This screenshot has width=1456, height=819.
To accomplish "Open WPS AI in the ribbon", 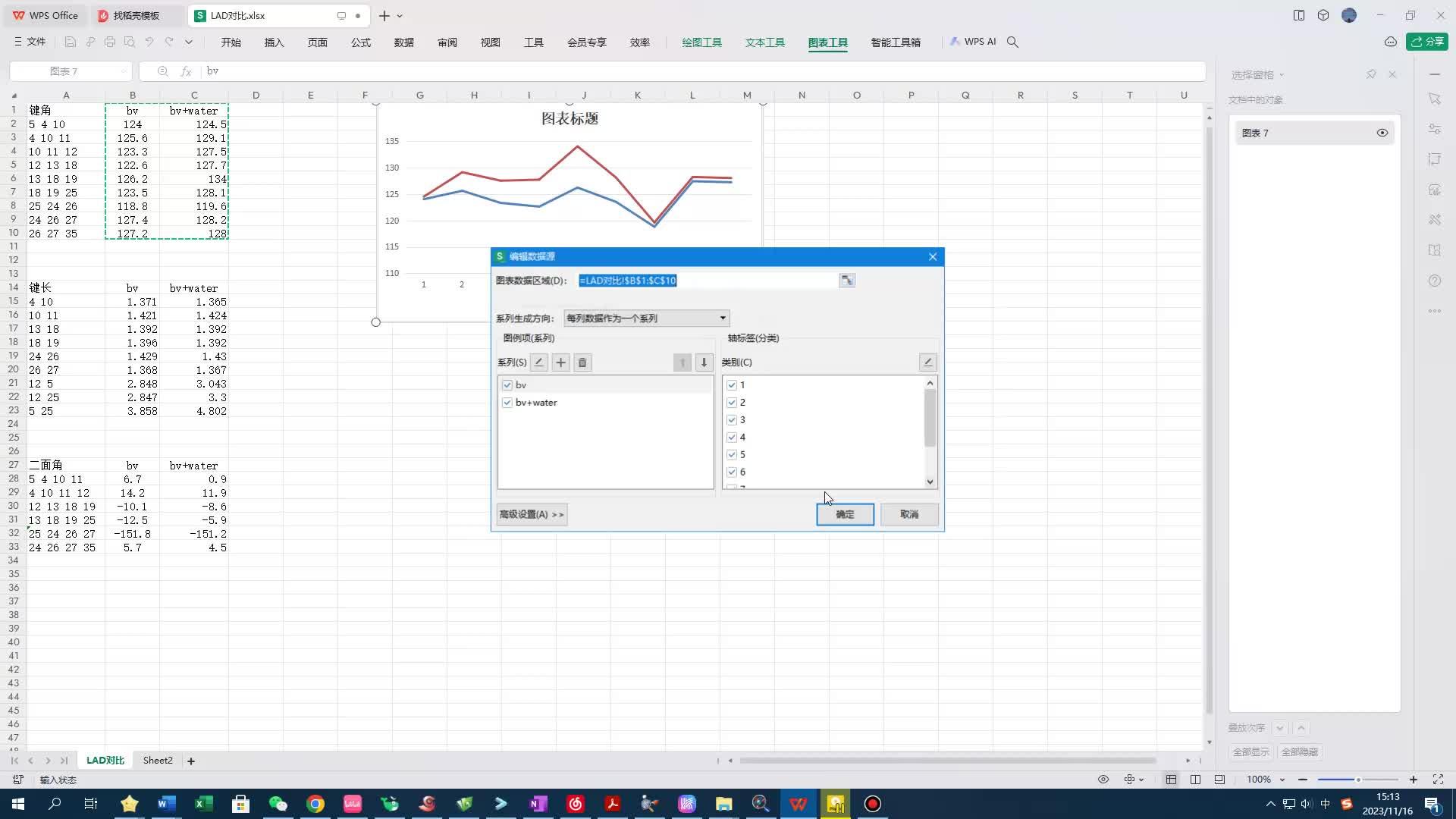I will click(973, 42).
